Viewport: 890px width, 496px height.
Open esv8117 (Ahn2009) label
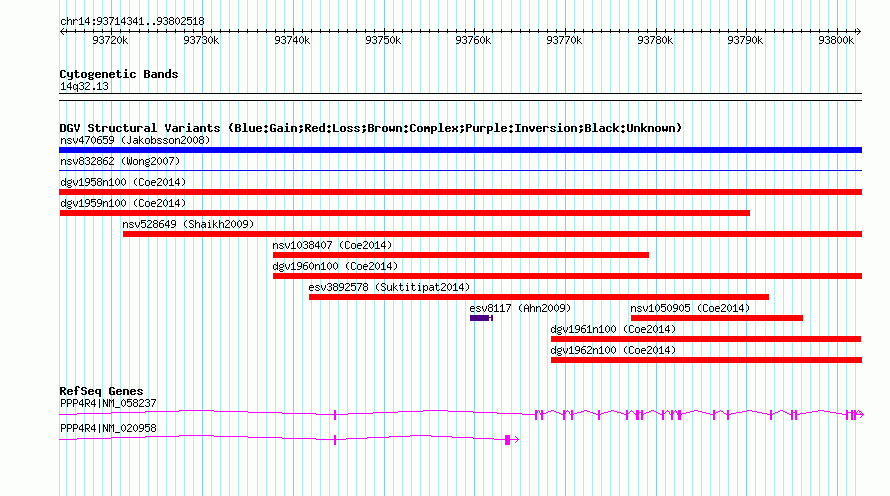click(x=520, y=308)
